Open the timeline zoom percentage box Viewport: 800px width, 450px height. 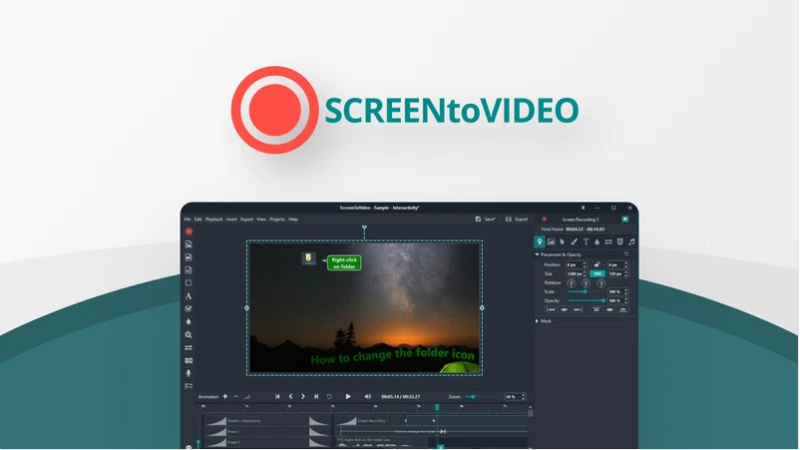click(x=511, y=396)
